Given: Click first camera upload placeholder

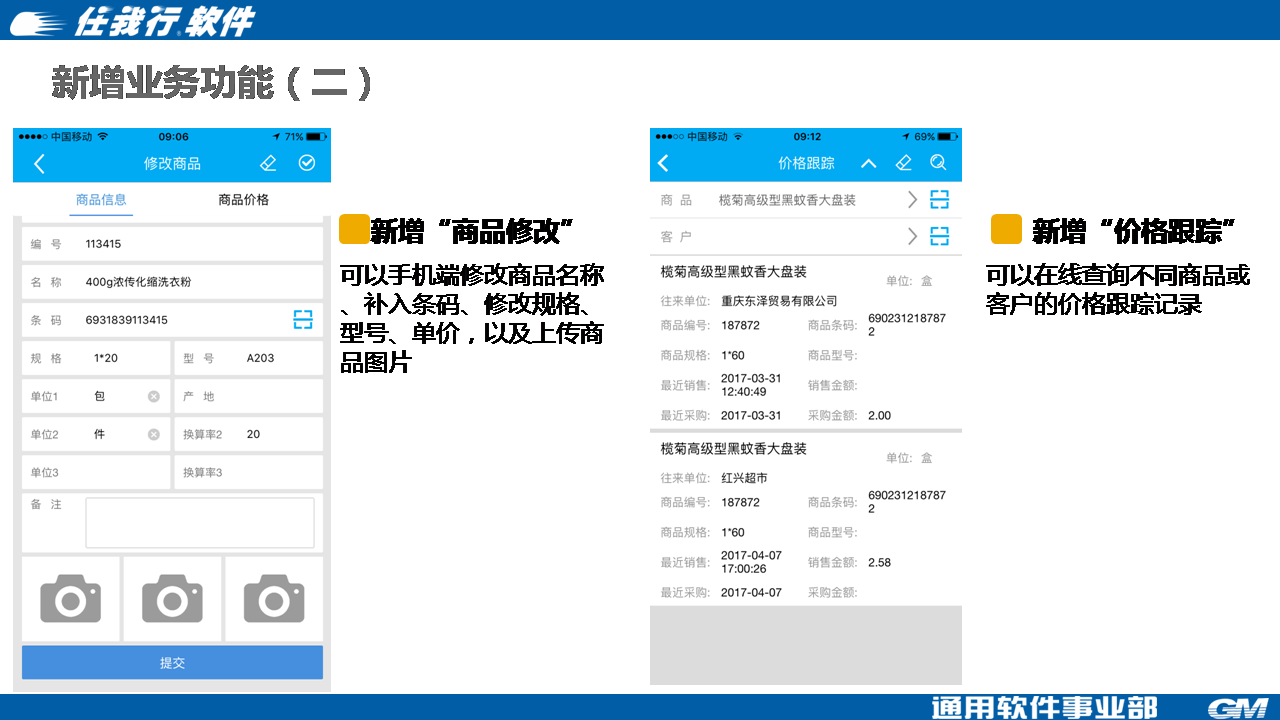Looking at the screenshot, I should point(71,599).
